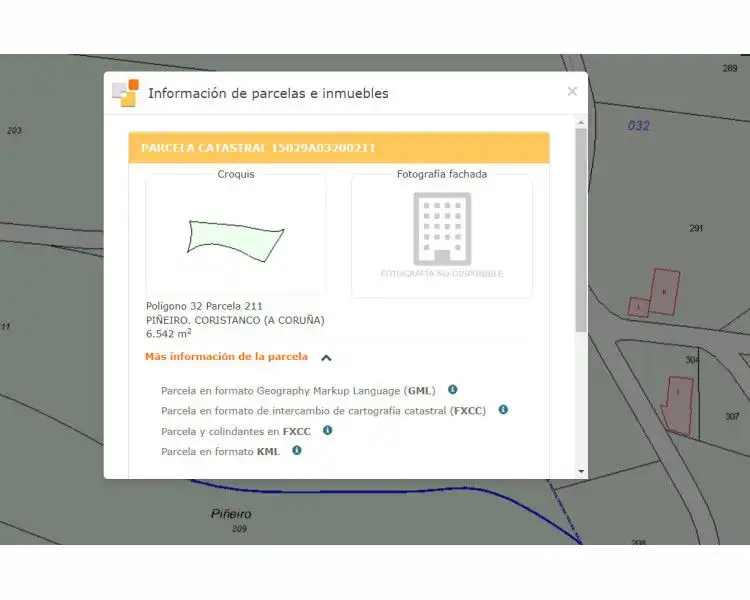Click parcel 307 label on the map
The height and width of the screenshot is (600, 750).
click(732, 416)
